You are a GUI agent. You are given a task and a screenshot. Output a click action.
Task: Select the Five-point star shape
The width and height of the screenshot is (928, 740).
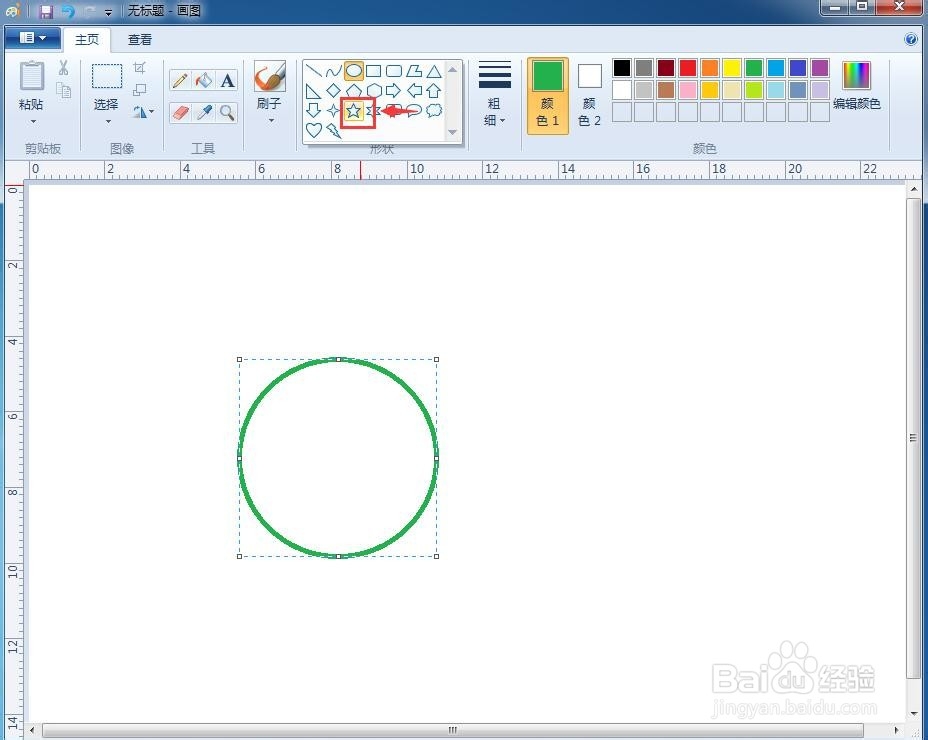point(354,111)
